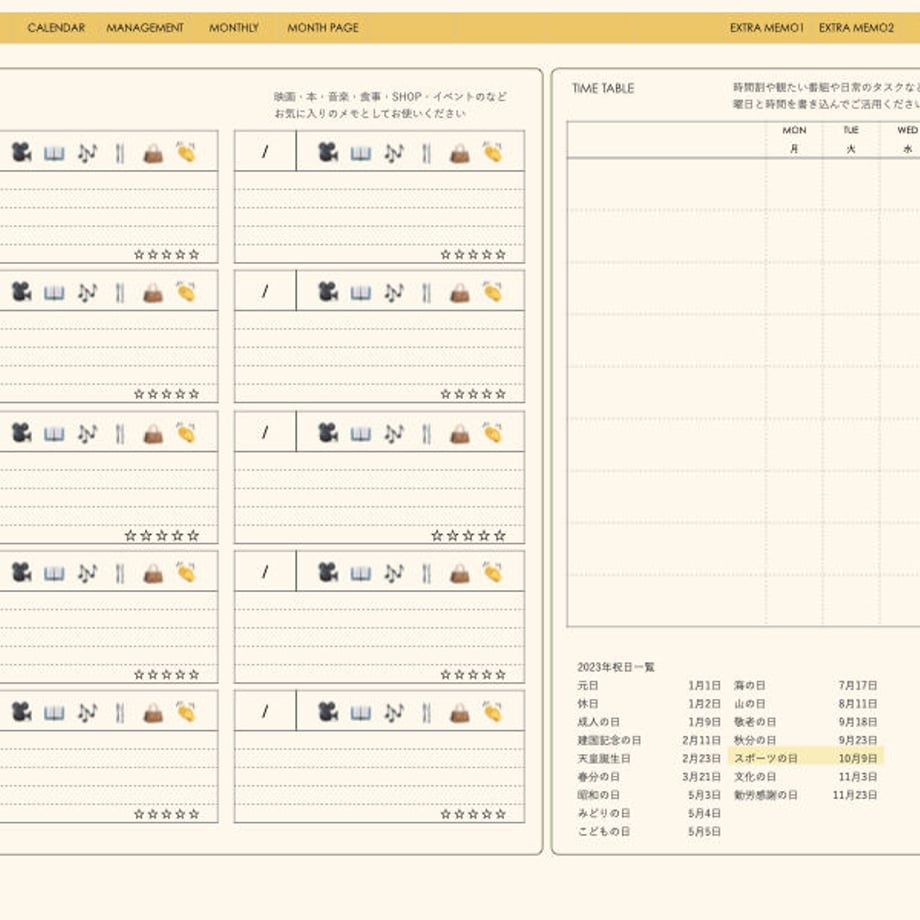Switch to the MANAGEMENT tab
Screen dimensions: 920x920
click(145, 28)
